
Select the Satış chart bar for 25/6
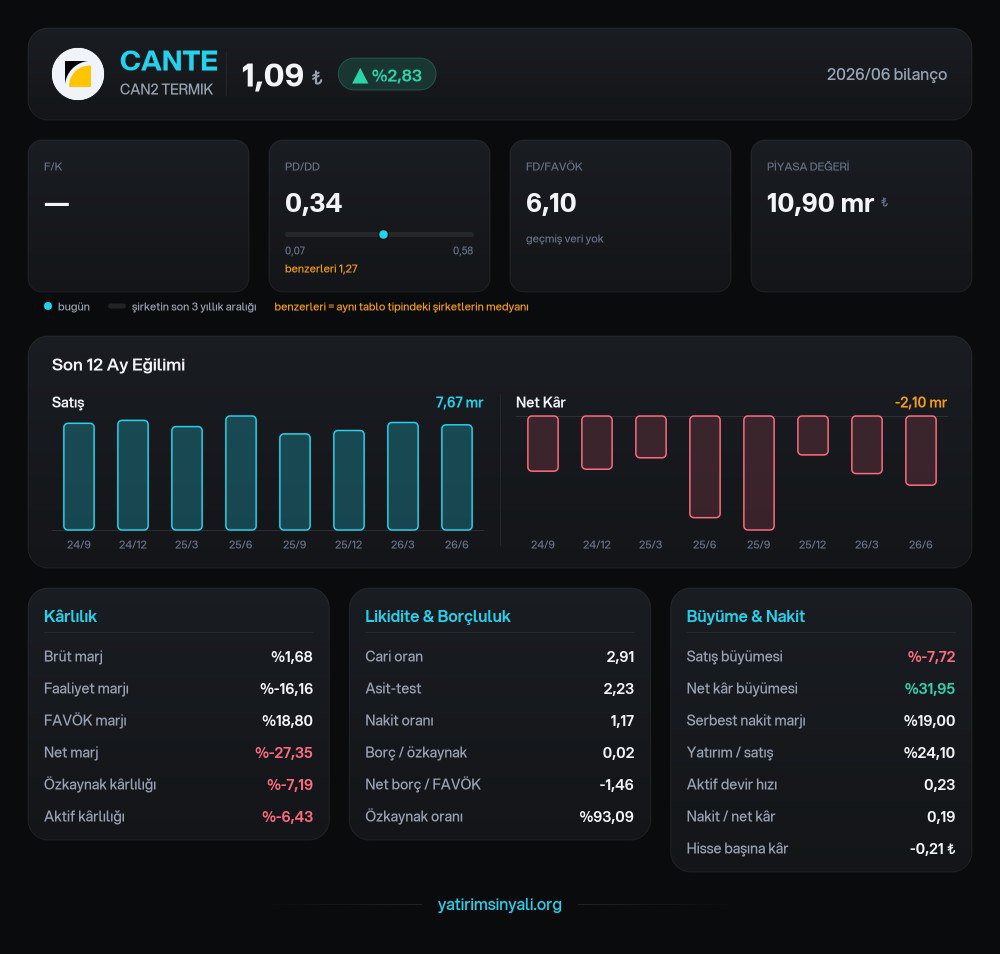point(241,473)
